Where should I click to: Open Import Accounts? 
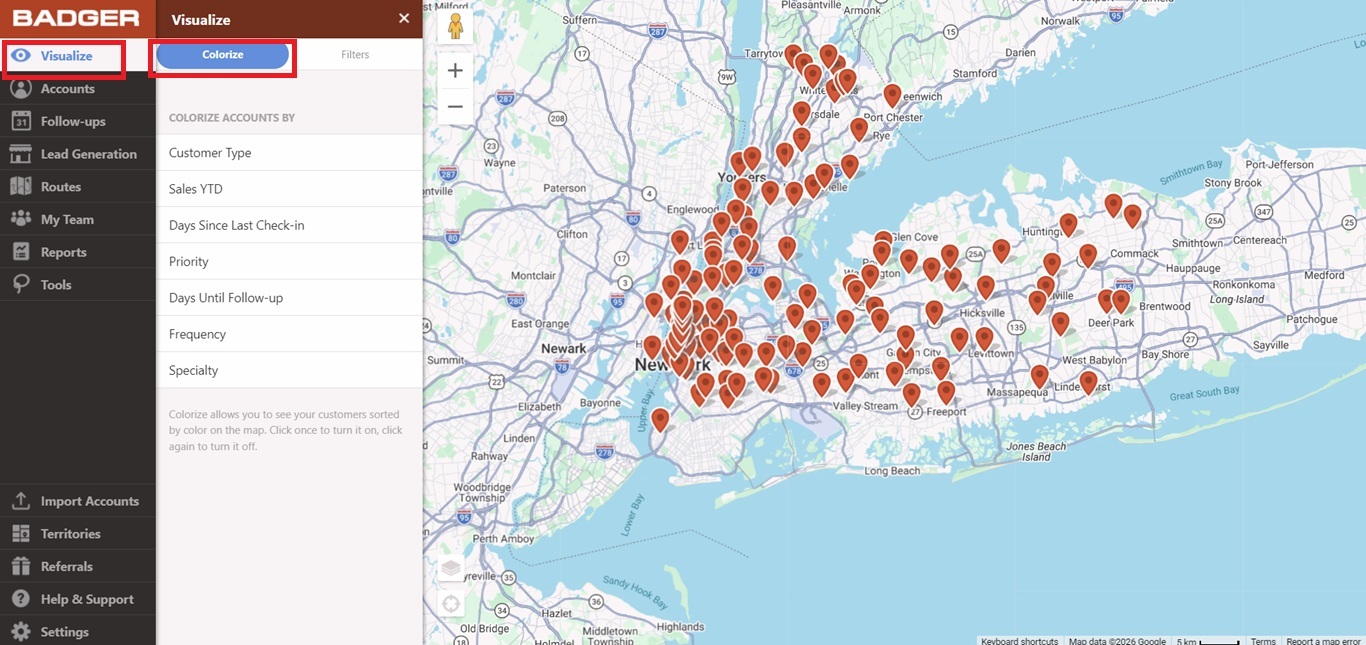[x=78, y=501]
